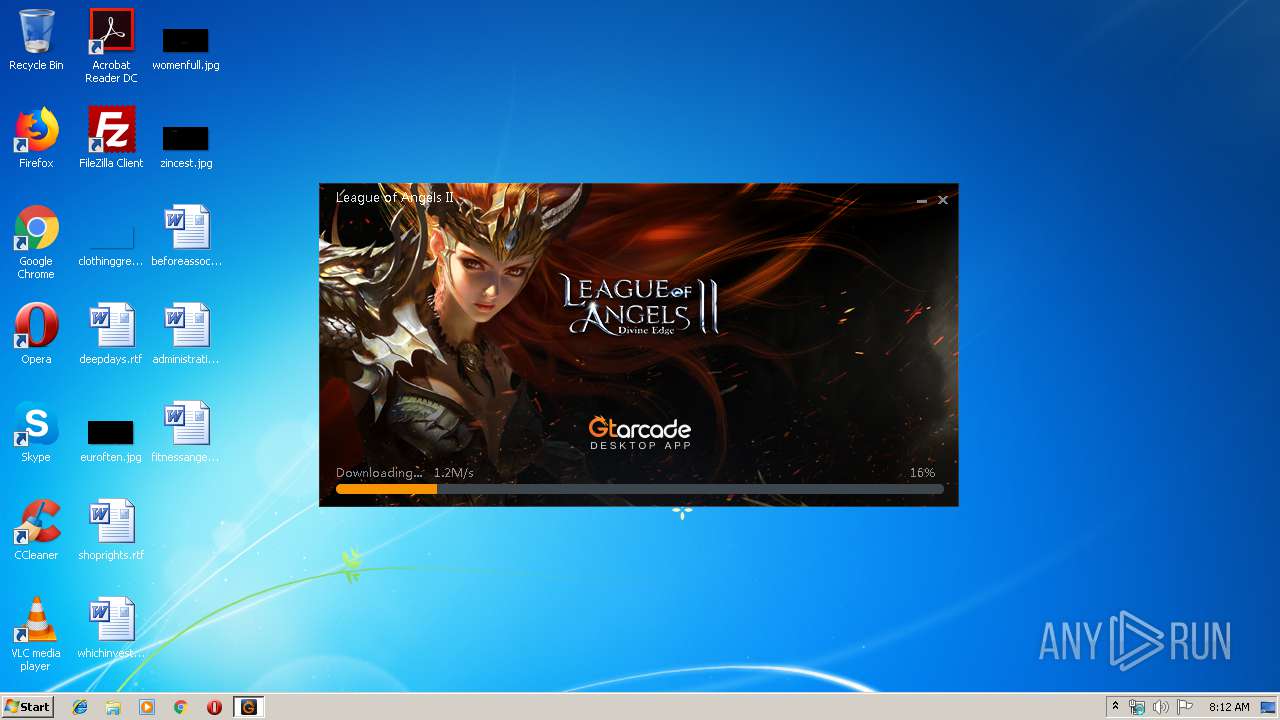Open the Windows Start menu
The width and height of the screenshot is (1280, 720).
pyautogui.click(x=27, y=706)
